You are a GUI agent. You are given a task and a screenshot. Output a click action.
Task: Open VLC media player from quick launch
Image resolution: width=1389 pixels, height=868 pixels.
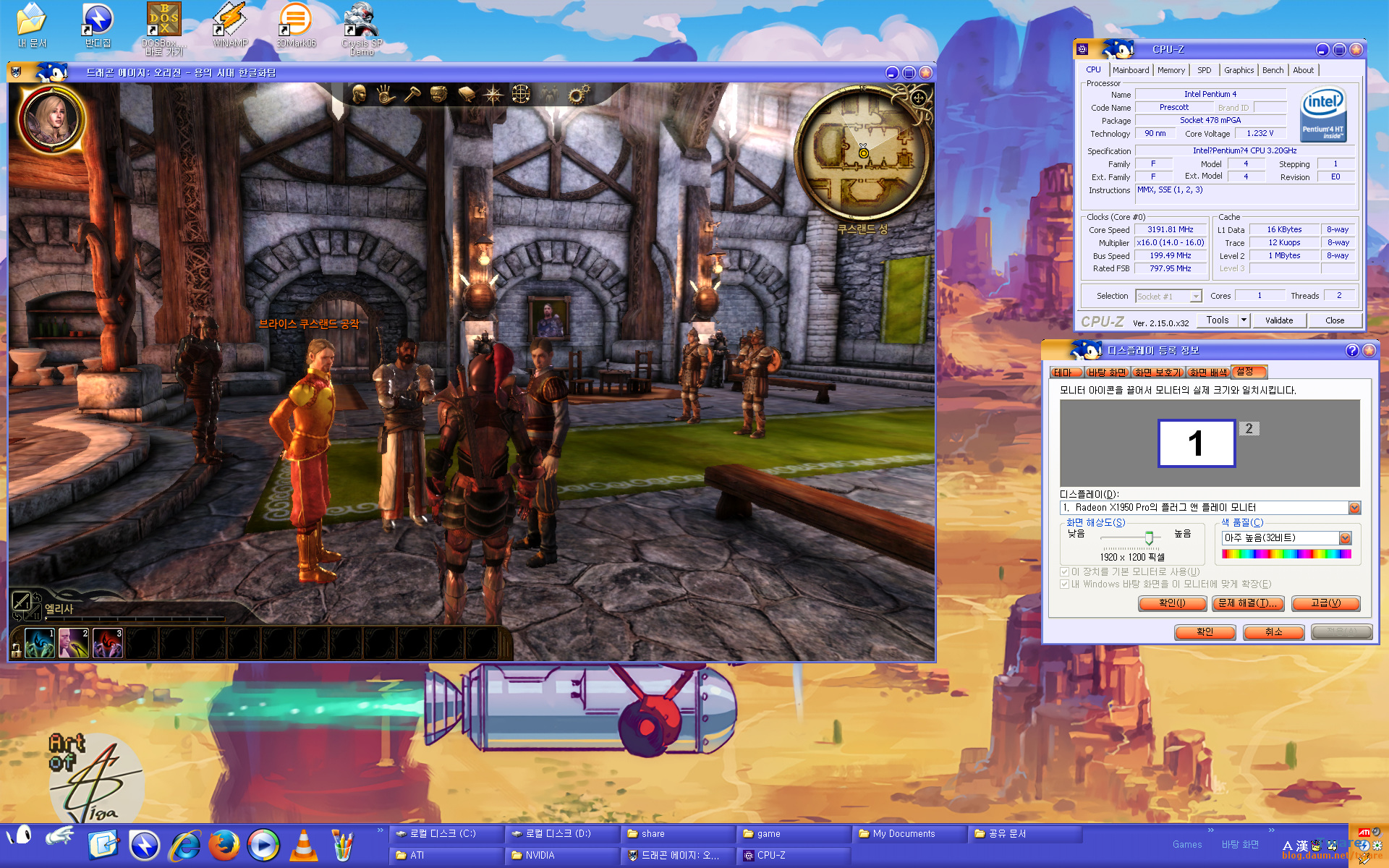[303, 845]
